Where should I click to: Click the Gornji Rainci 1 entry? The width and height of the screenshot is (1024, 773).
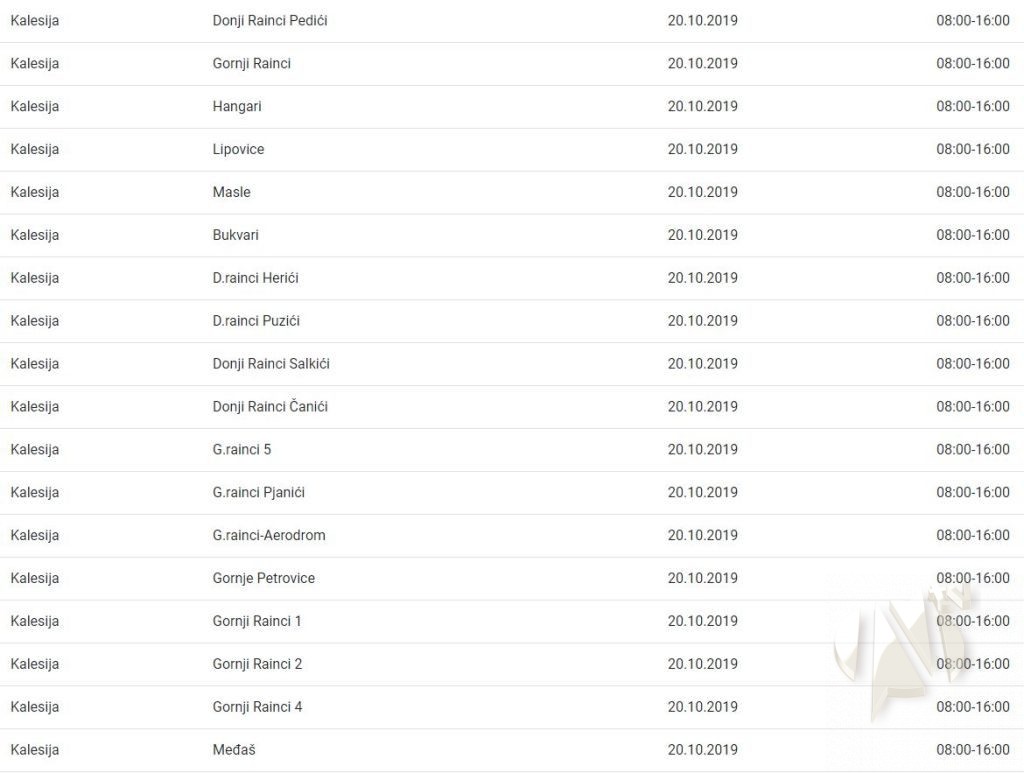point(257,622)
